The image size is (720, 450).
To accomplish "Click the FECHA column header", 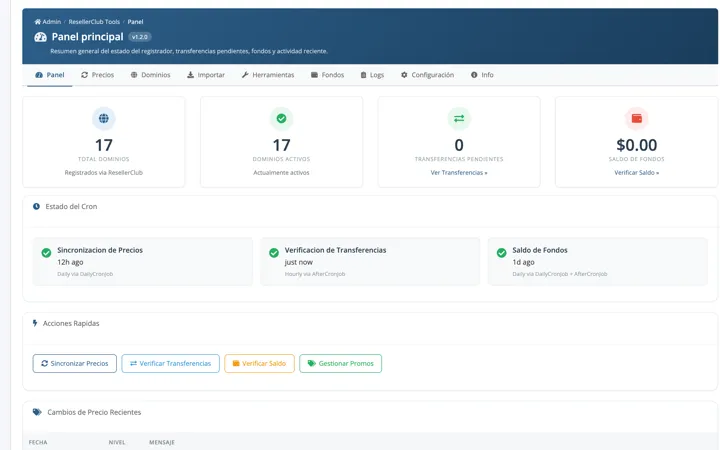I will (38, 442).
